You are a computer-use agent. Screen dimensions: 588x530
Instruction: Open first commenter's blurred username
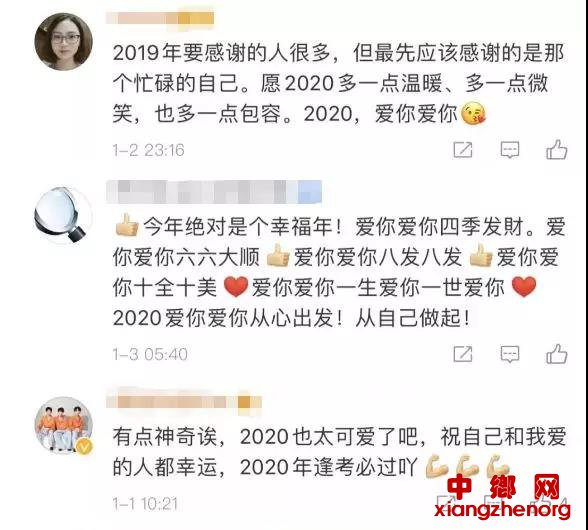pyautogui.click(x=160, y=18)
